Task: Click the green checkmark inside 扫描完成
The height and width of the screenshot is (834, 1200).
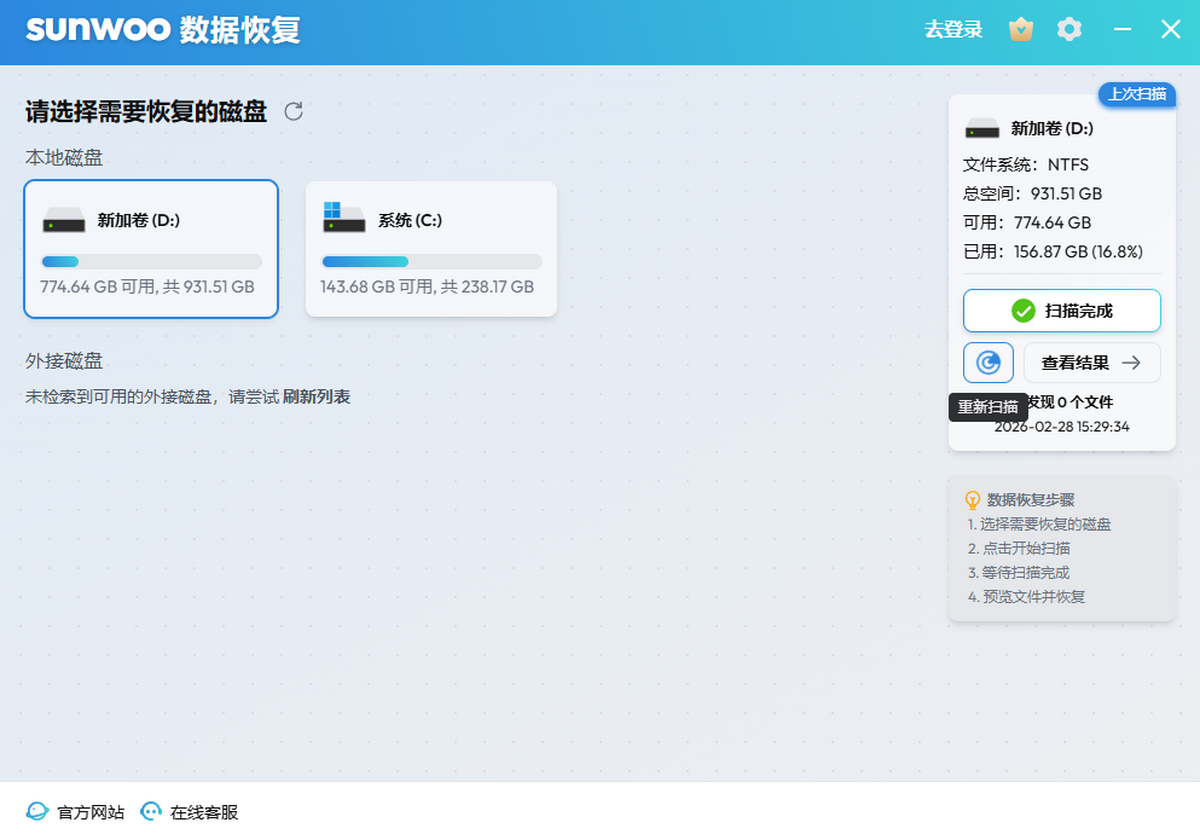Action: (1021, 310)
